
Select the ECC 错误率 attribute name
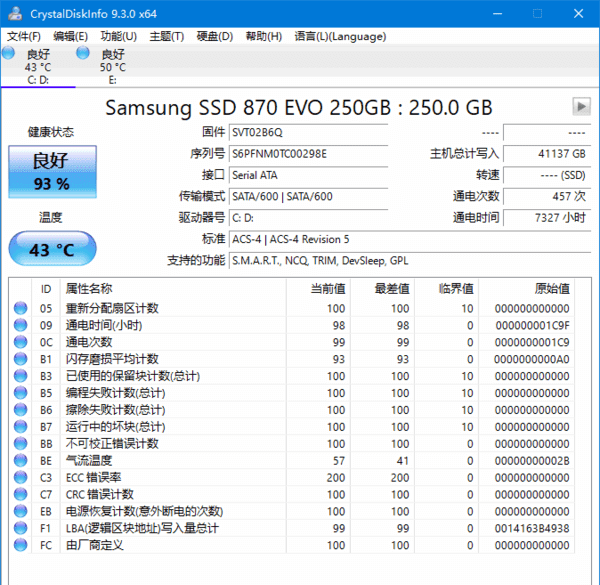pyautogui.click(x=94, y=477)
